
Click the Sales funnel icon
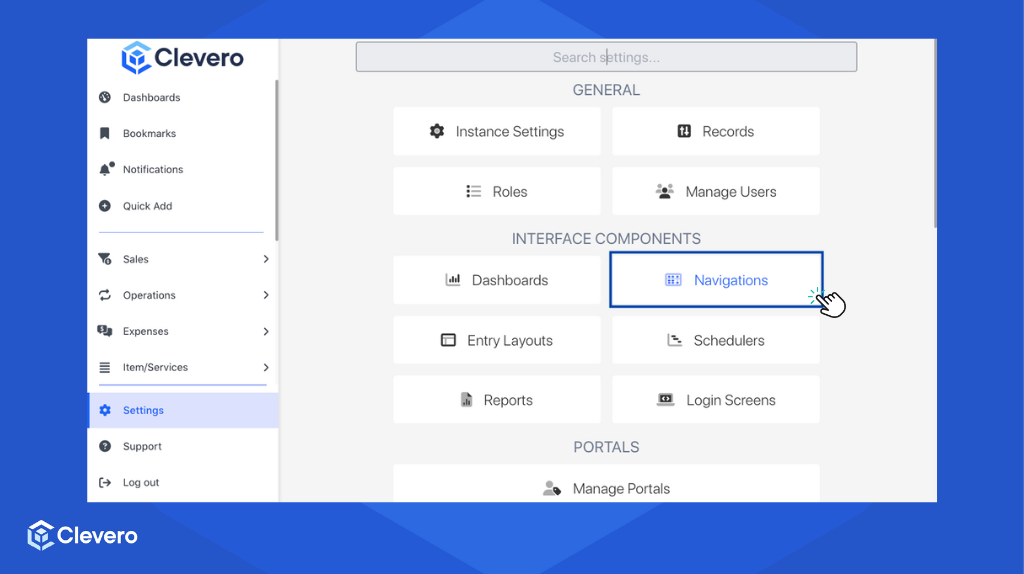tap(104, 259)
